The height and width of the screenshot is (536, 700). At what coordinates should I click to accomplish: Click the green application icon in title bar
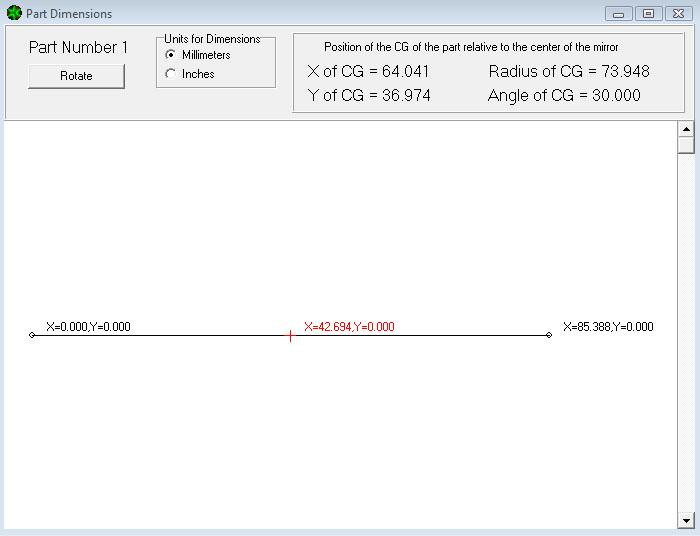click(14, 13)
